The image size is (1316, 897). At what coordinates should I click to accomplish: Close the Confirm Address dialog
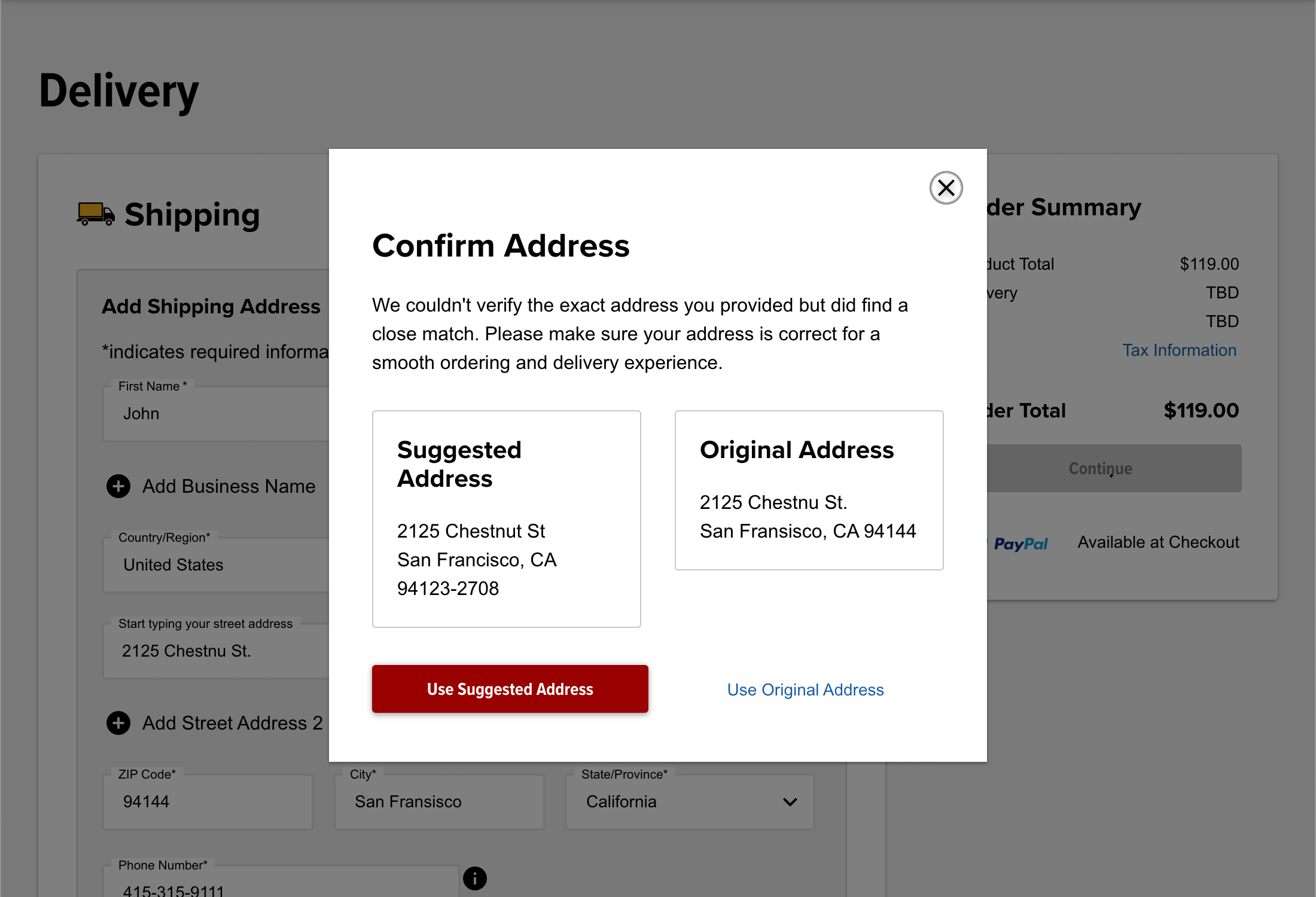tap(946, 188)
